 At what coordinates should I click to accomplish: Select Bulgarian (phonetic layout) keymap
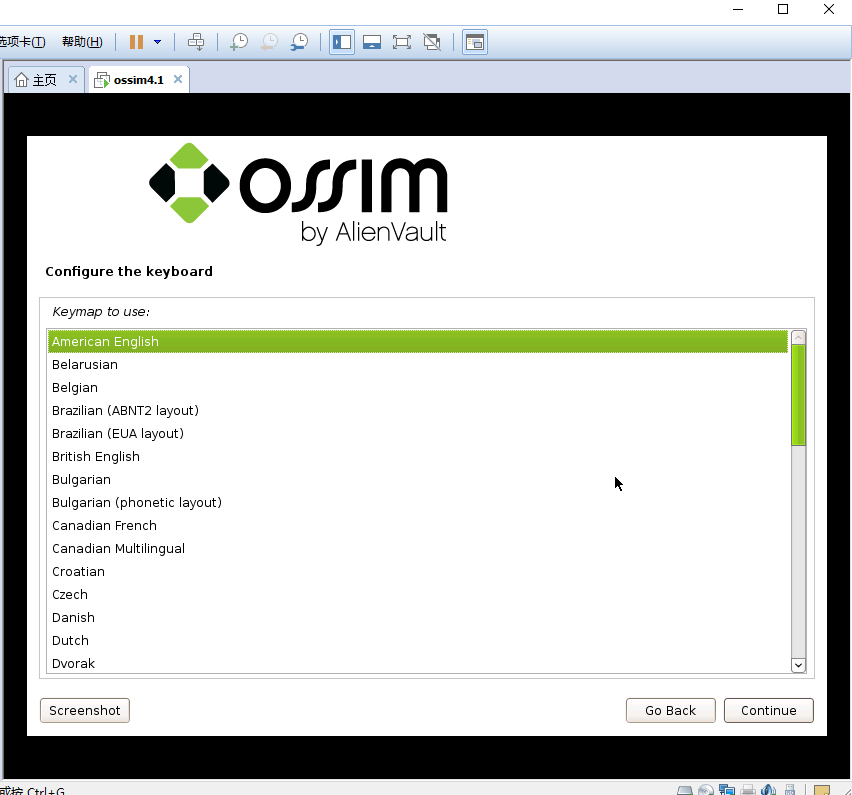tap(417, 503)
